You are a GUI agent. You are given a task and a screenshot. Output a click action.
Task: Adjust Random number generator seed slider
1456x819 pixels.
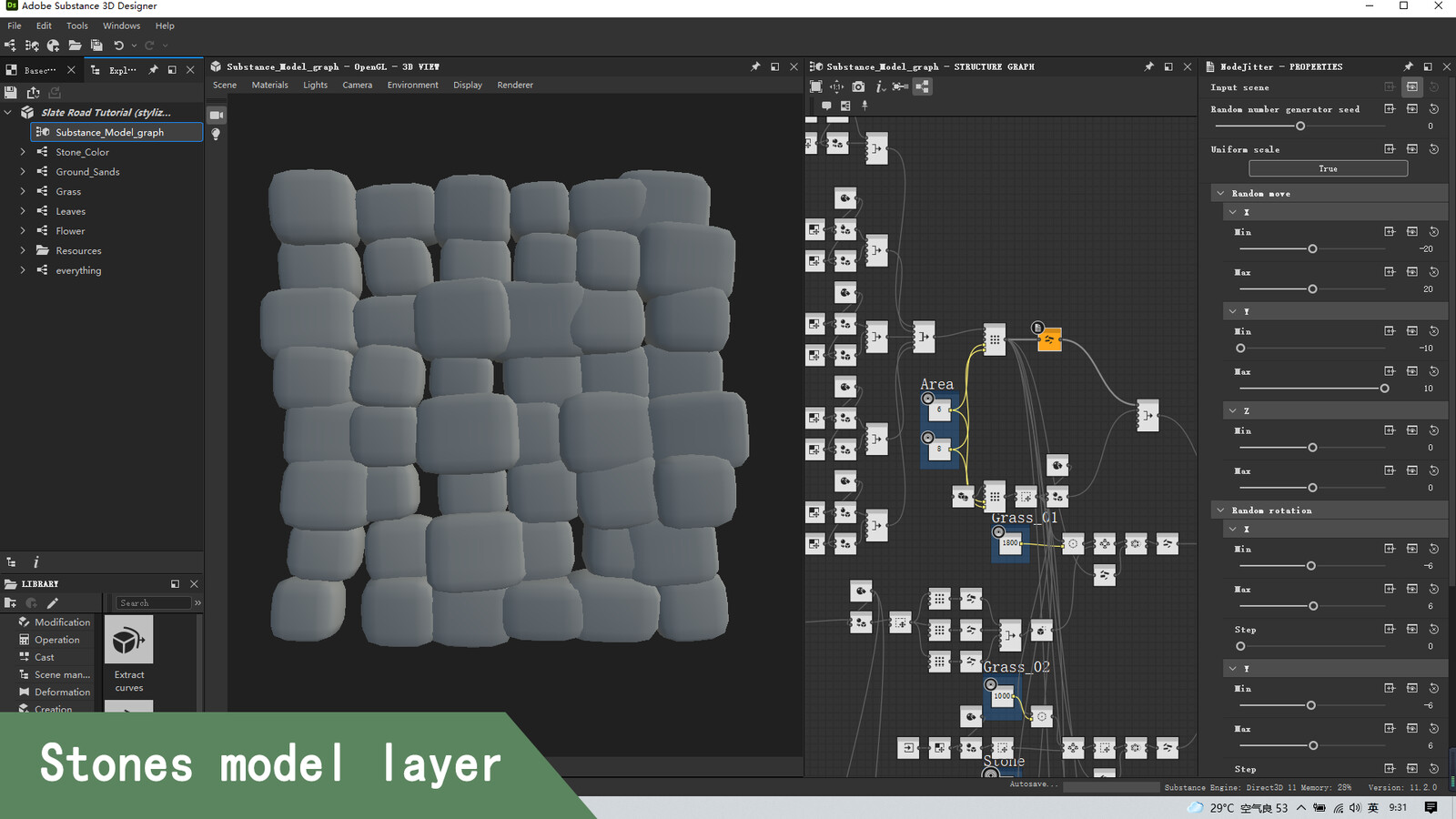pos(1300,126)
